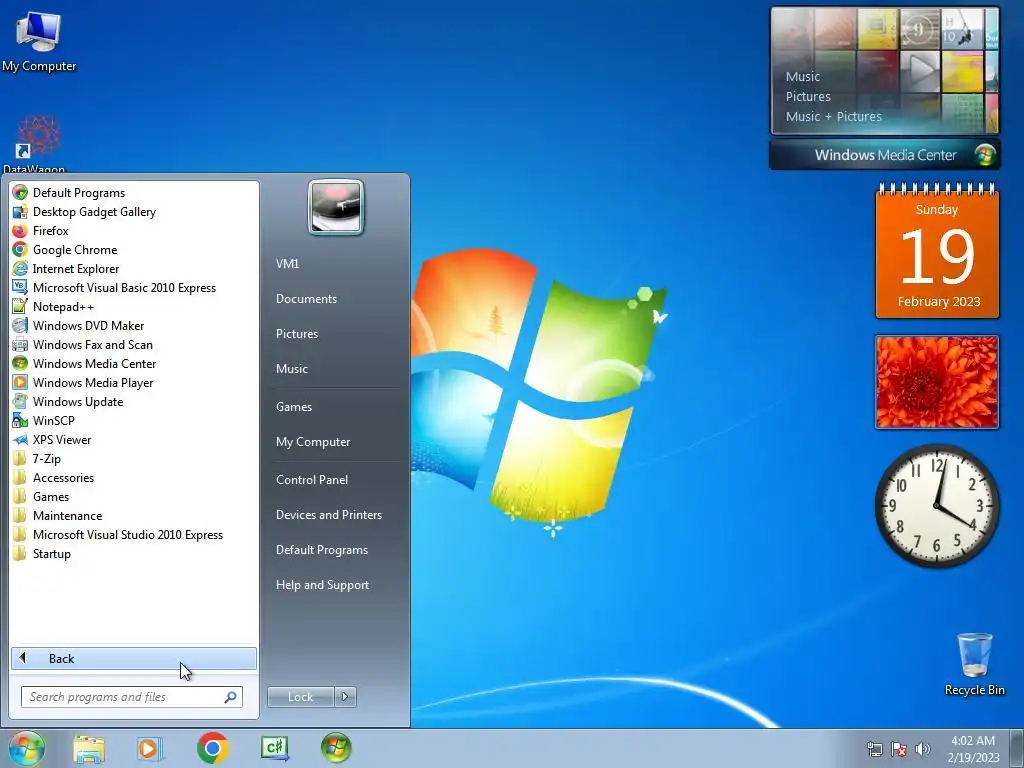Click Music + Pictures in Media Center gadget

coord(833,116)
